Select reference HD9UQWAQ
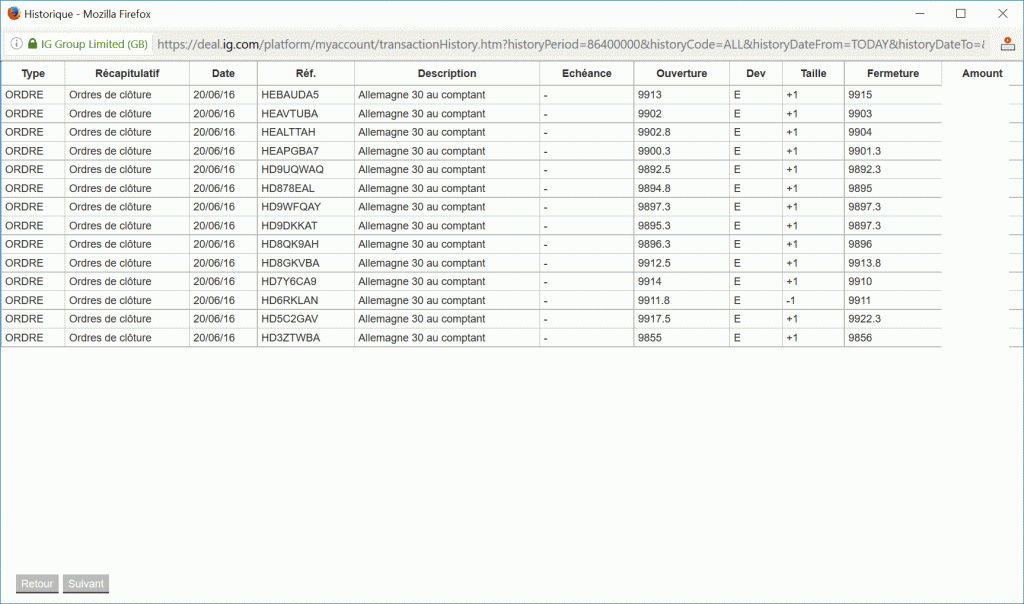The width and height of the screenshot is (1024, 604). point(292,169)
